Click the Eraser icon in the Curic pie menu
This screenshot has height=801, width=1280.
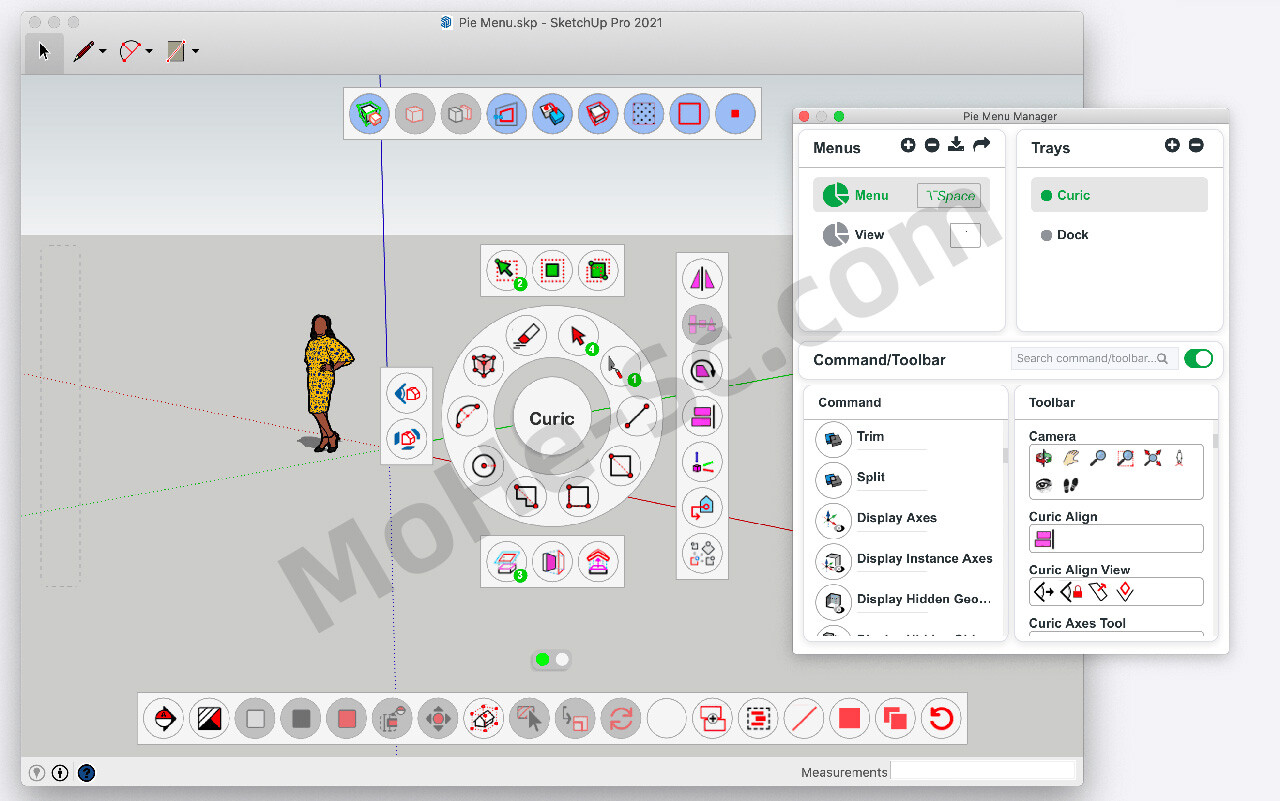click(x=525, y=336)
